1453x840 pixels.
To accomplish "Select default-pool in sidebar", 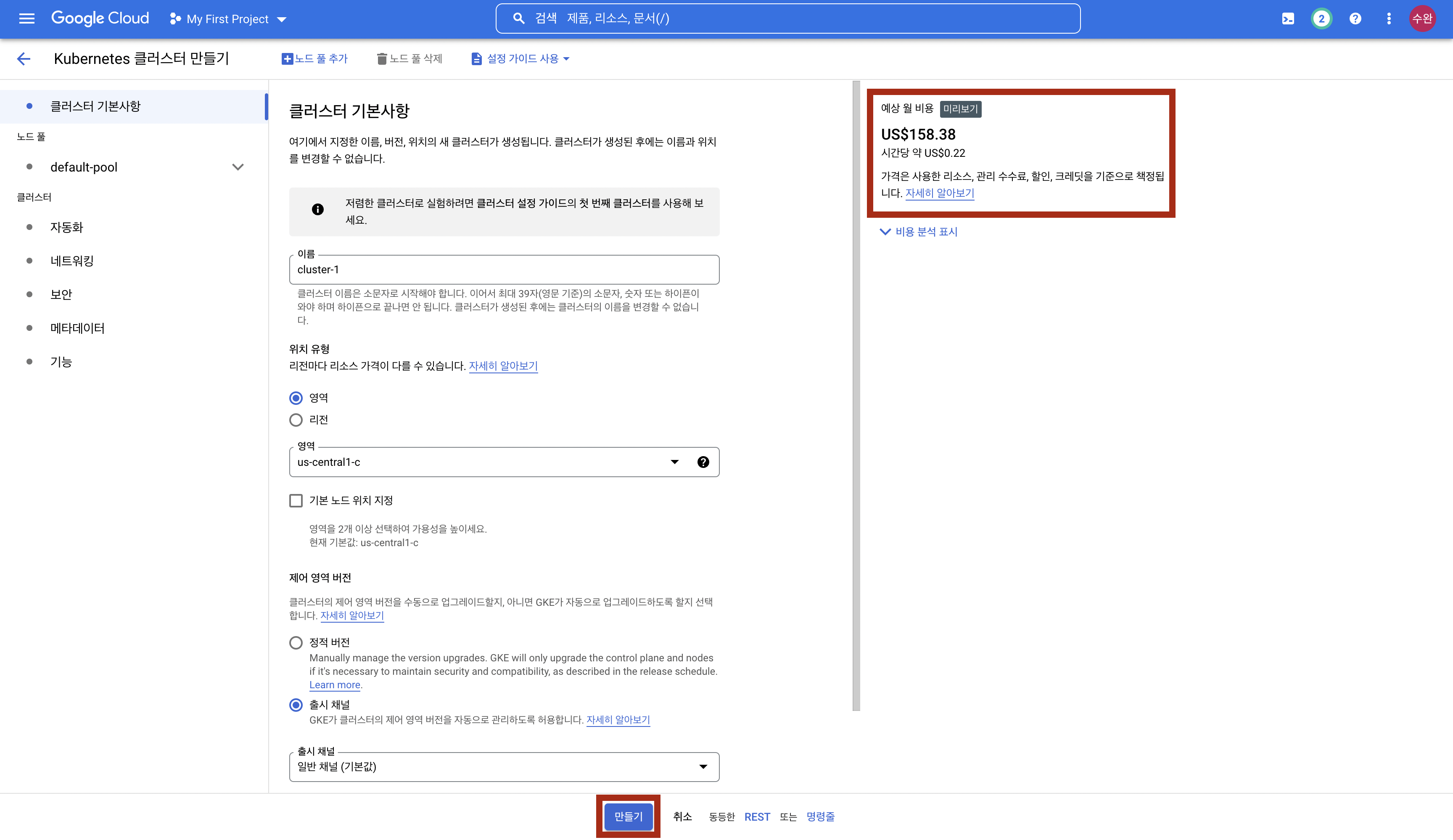I will 84,166.
